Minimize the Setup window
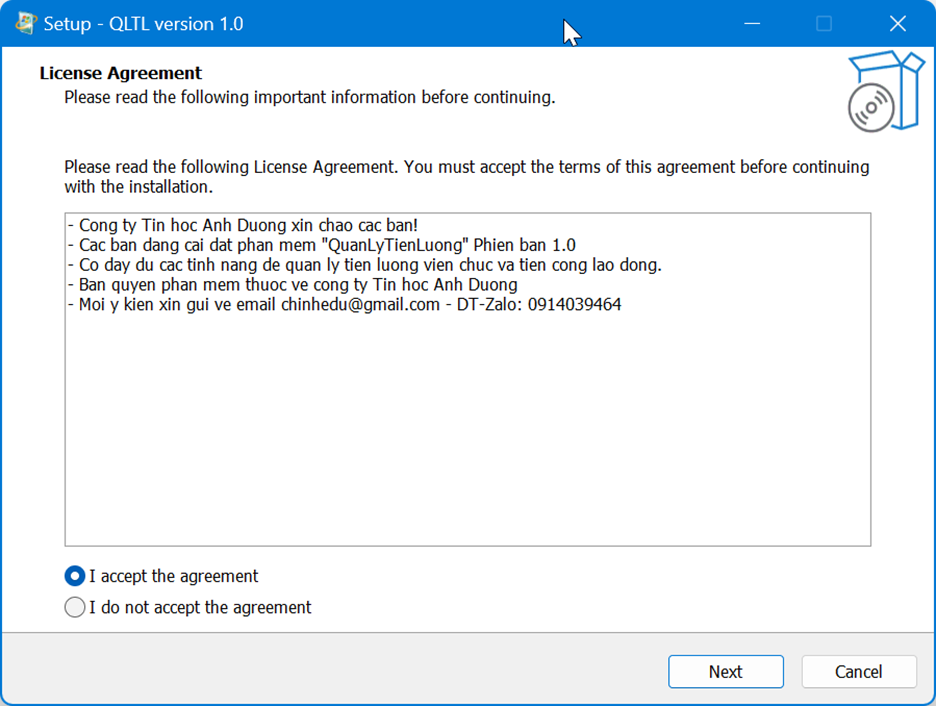Image resolution: width=936 pixels, height=706 pixels. tap(749, 23)
